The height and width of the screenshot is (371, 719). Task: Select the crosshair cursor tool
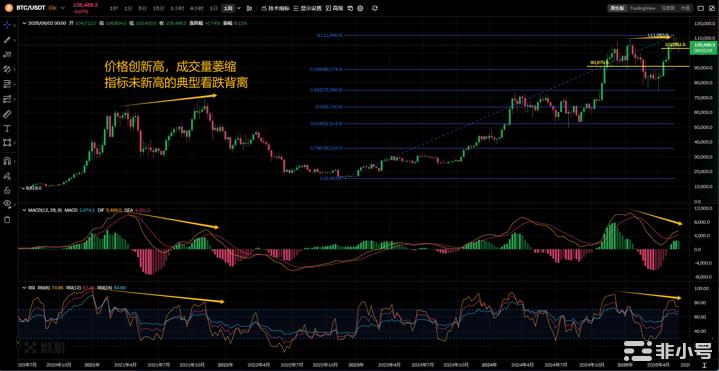(x=7, y=25)
